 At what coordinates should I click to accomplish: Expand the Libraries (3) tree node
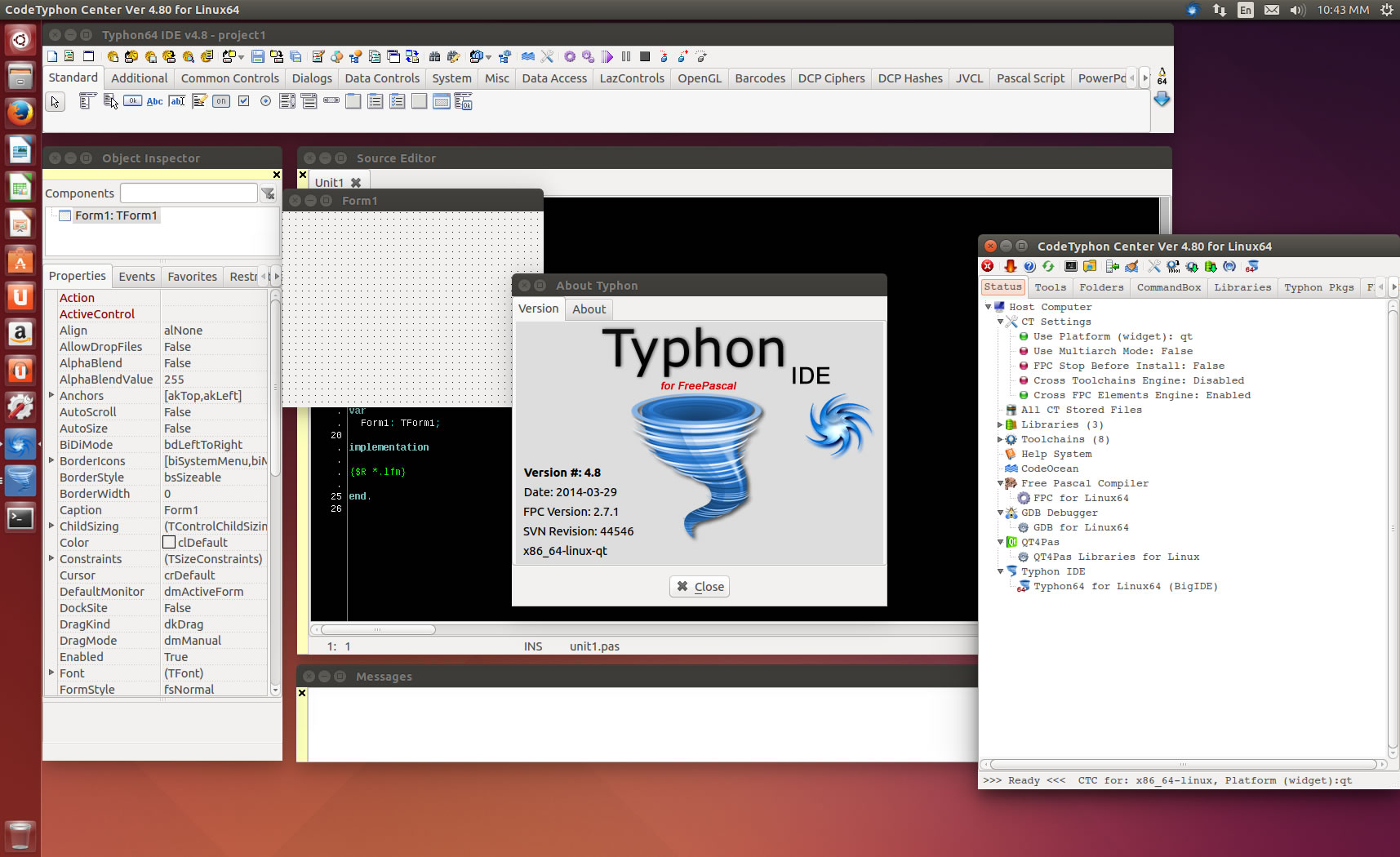point(1000,424)
